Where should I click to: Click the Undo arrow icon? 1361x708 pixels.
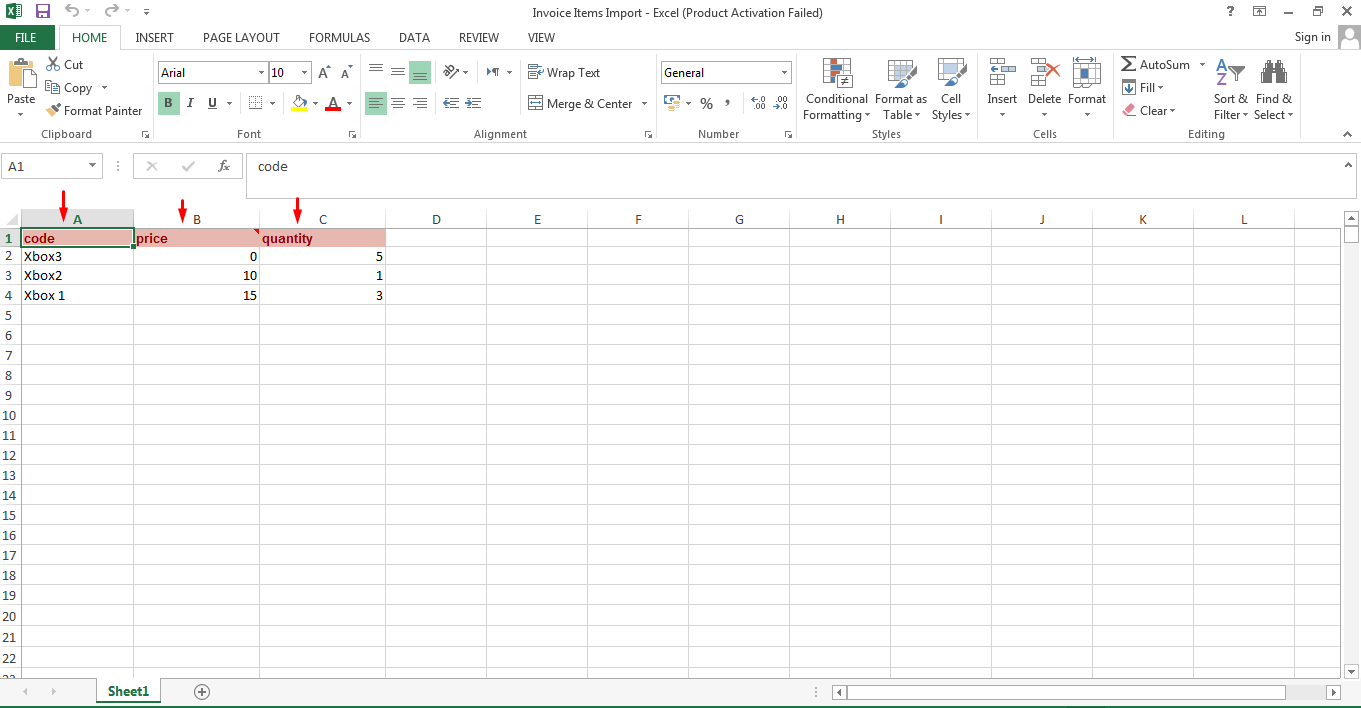click(72, 12)
